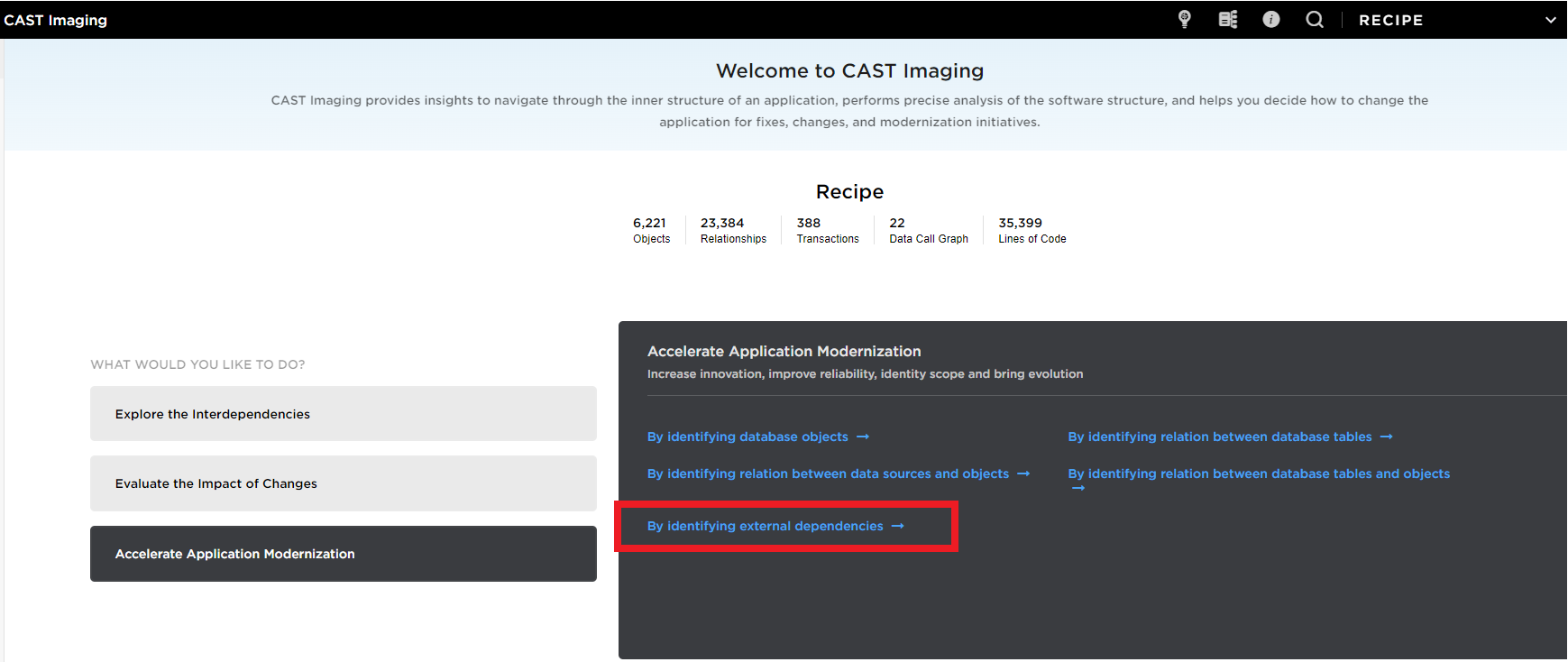
Task: Click arrow after relation between database tables
Action: coord(1387,437)
